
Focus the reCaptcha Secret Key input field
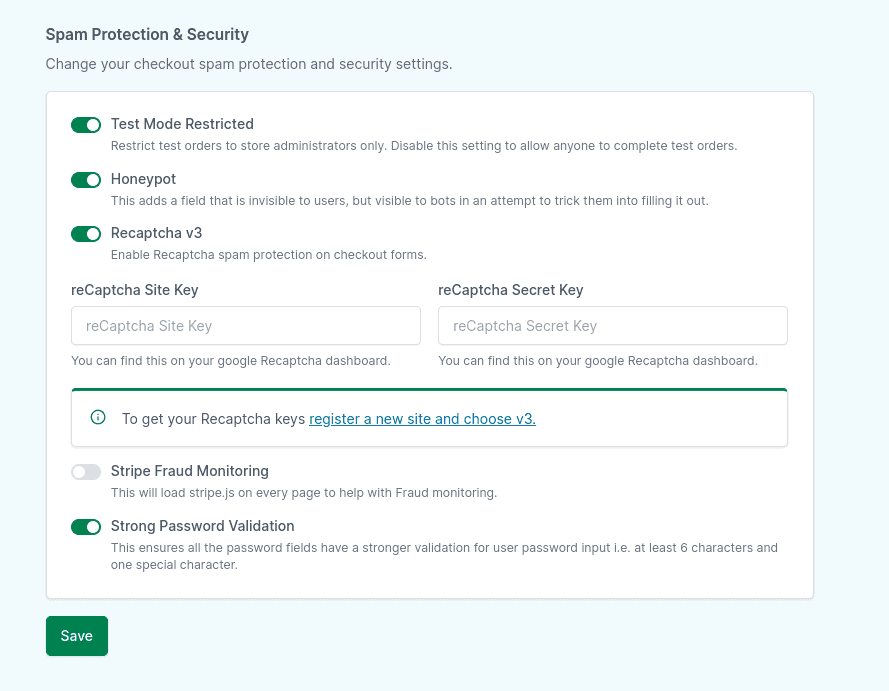pyautogui.click(x=612, y=326)
